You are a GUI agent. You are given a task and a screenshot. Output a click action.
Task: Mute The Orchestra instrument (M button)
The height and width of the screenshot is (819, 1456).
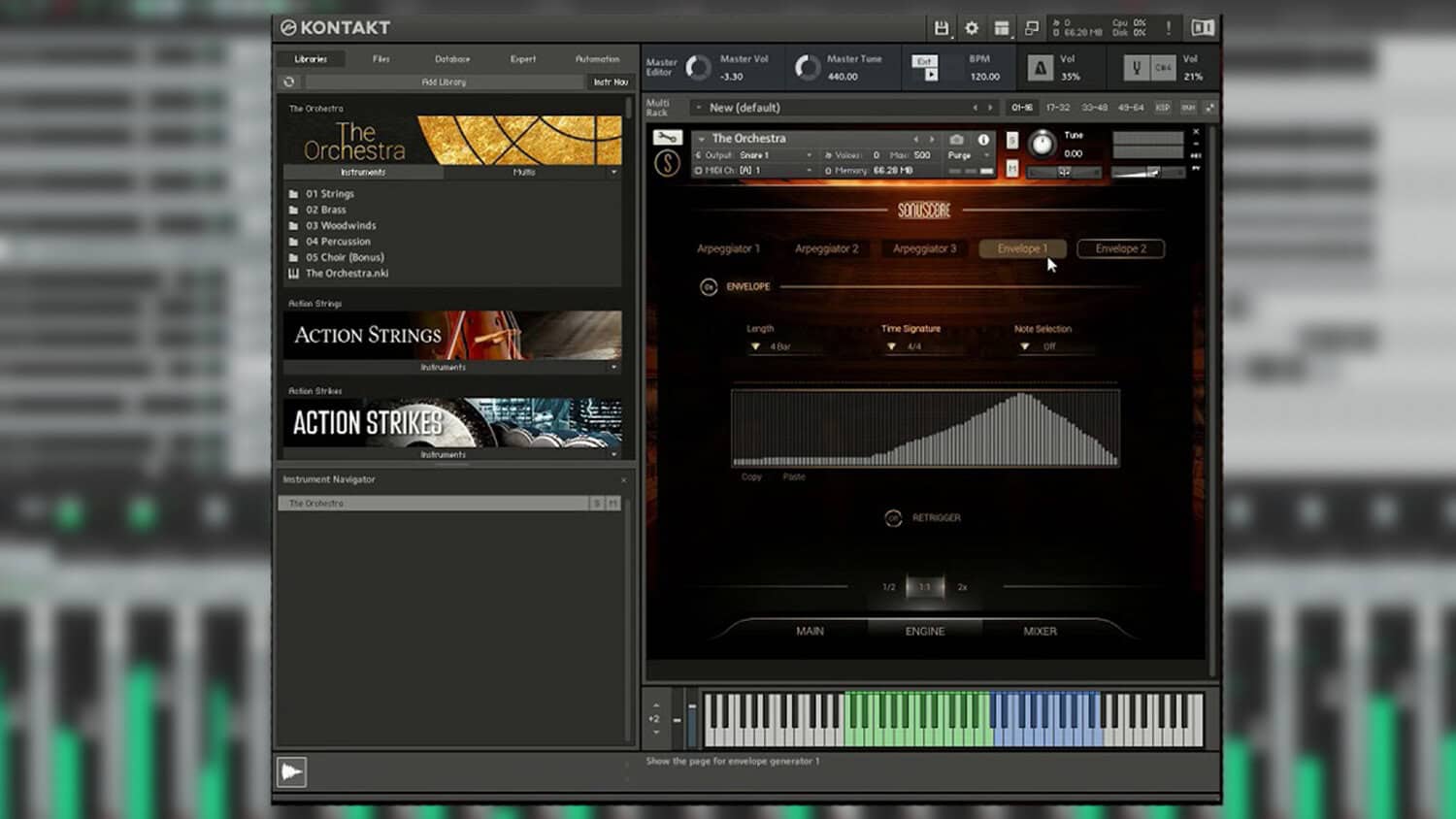[1012, 169]
